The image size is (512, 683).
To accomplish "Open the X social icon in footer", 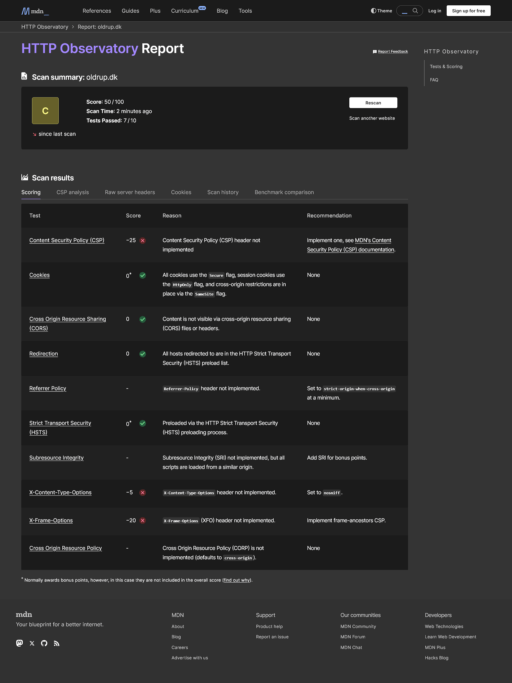I will (32, 643).
